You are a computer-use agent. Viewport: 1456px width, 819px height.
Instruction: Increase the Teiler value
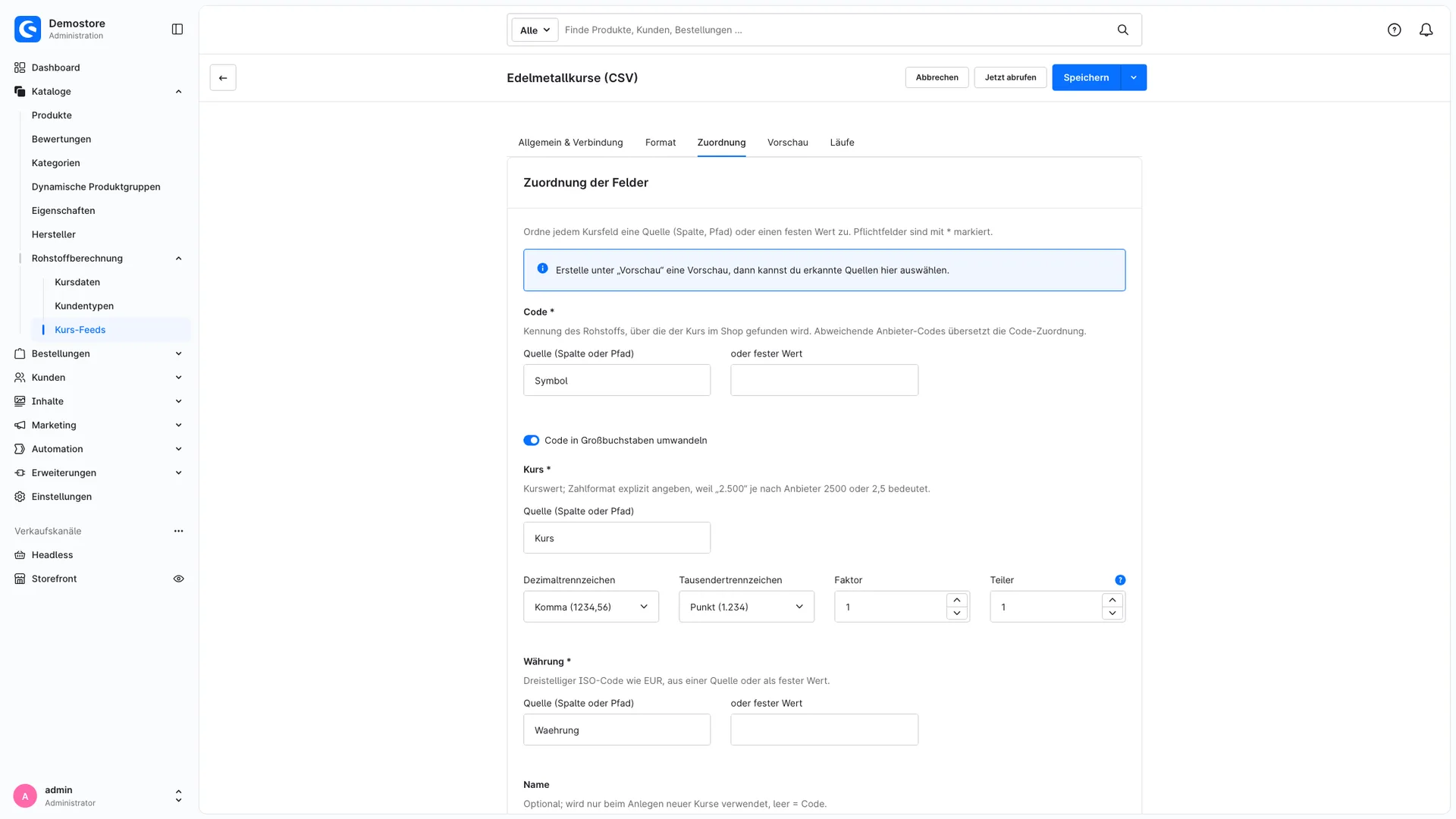pos(1112,600)
